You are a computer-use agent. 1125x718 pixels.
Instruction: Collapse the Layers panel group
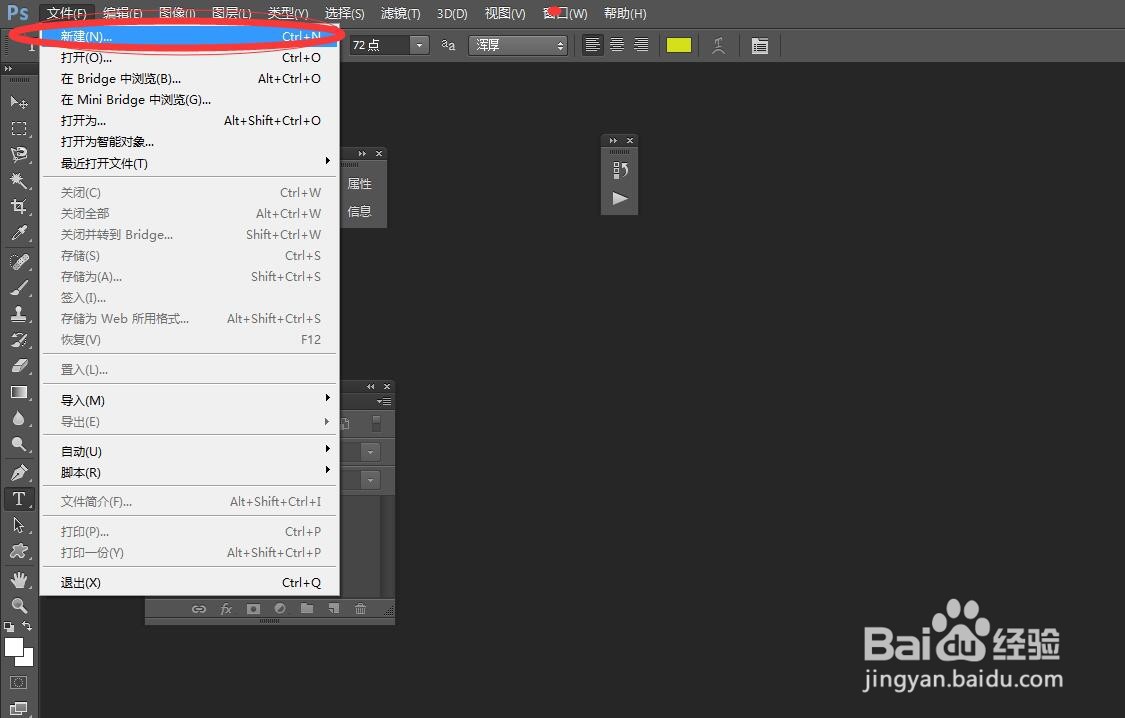tap(370, 387)
